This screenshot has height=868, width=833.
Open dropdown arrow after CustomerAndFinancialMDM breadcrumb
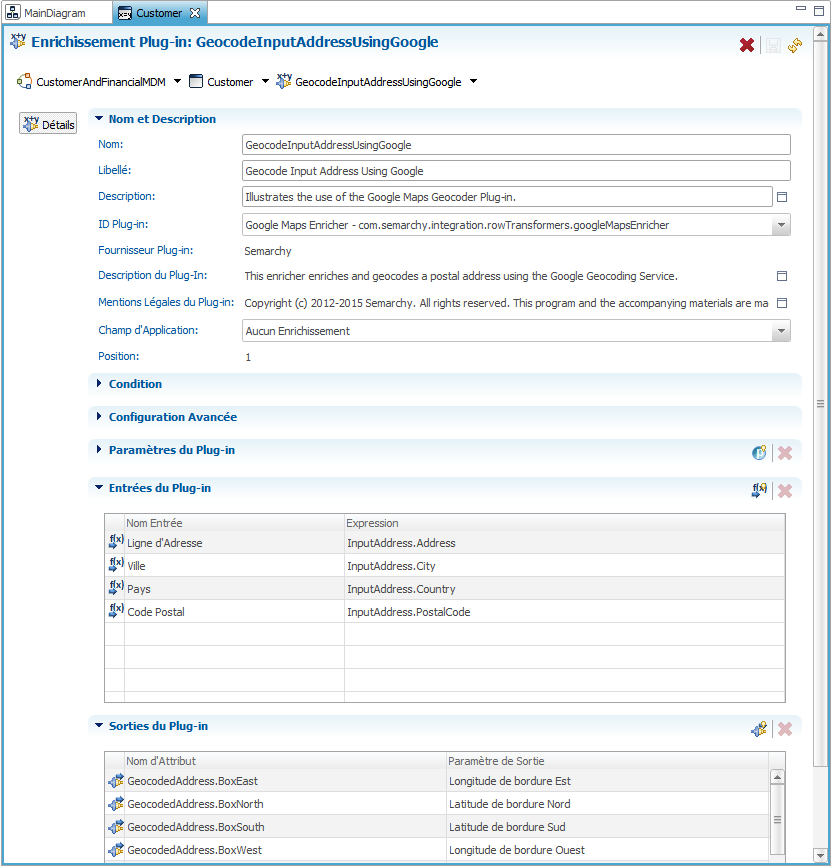177,81
